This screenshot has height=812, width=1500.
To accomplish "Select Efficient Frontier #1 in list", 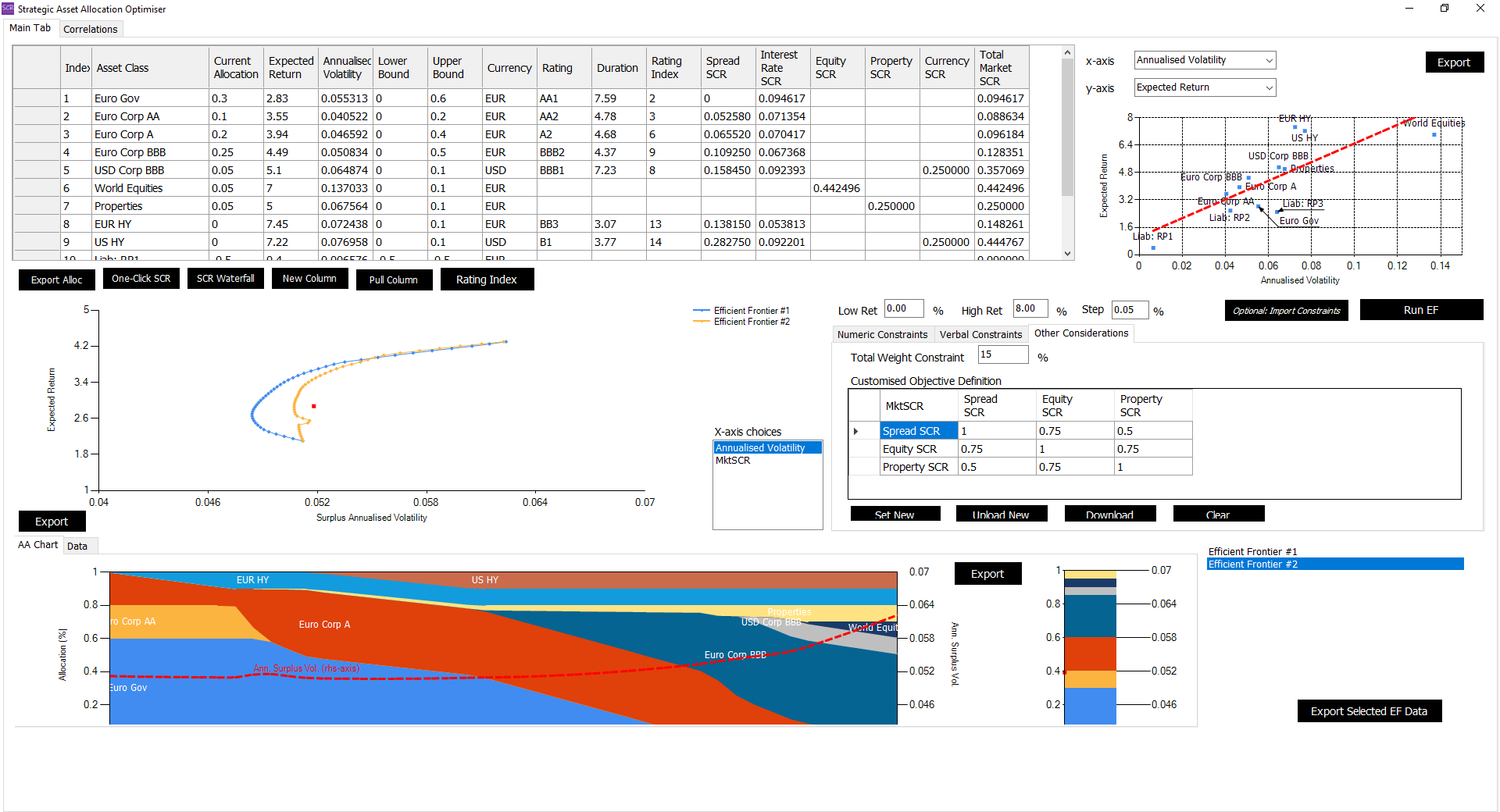I will pyautogui.click(x=1252, y=551).
